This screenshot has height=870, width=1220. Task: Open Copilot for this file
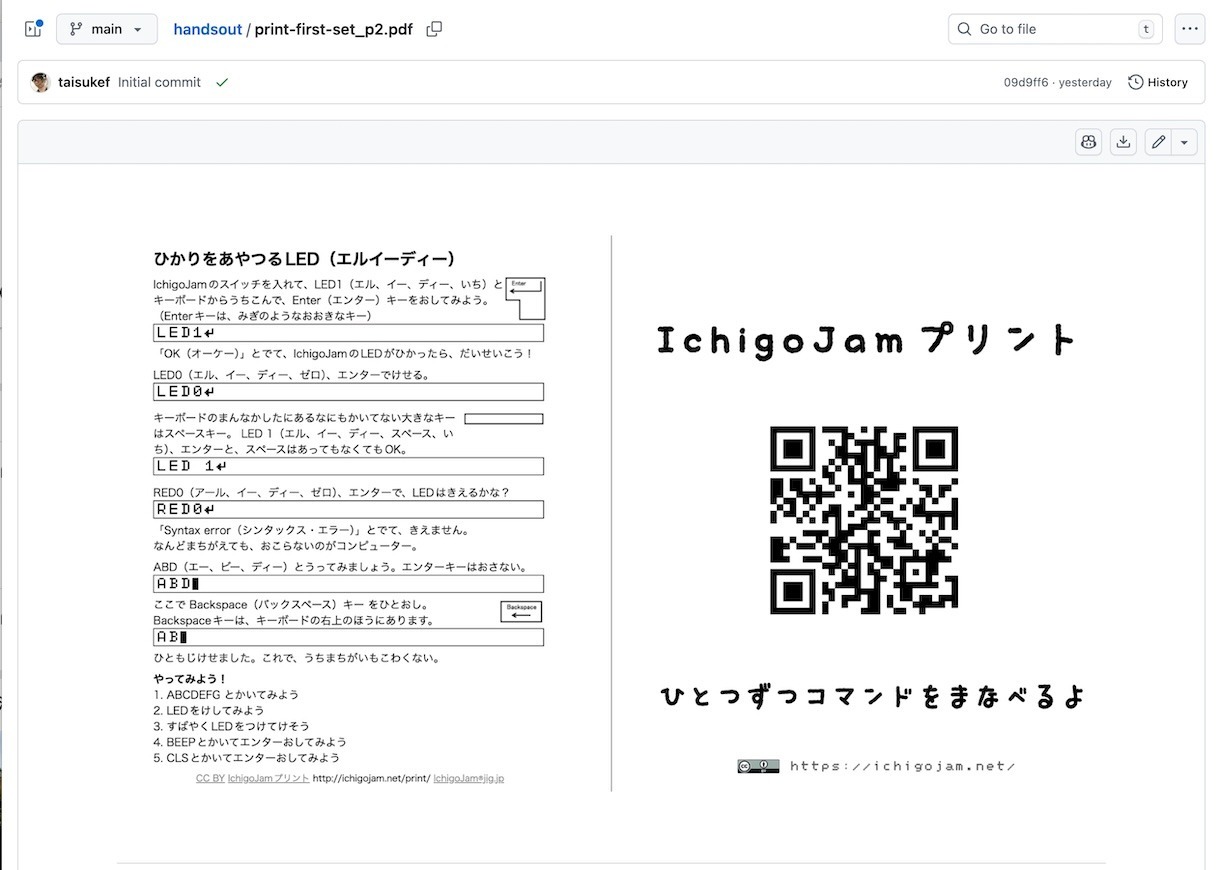(x=1088, y=142)
